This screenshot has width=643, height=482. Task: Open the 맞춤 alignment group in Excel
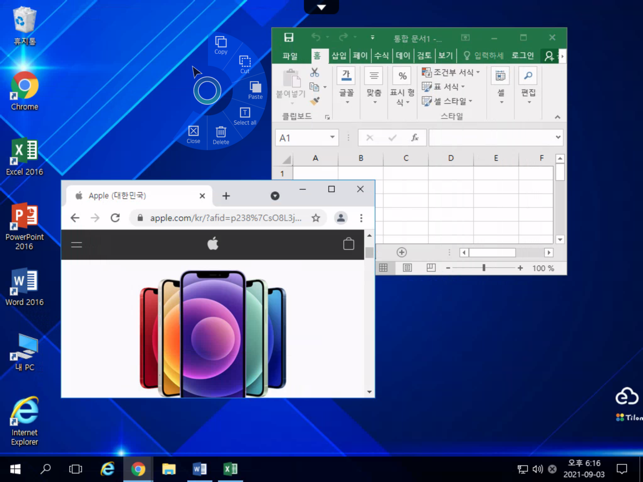pyautogui.click(x=374, y=86)
